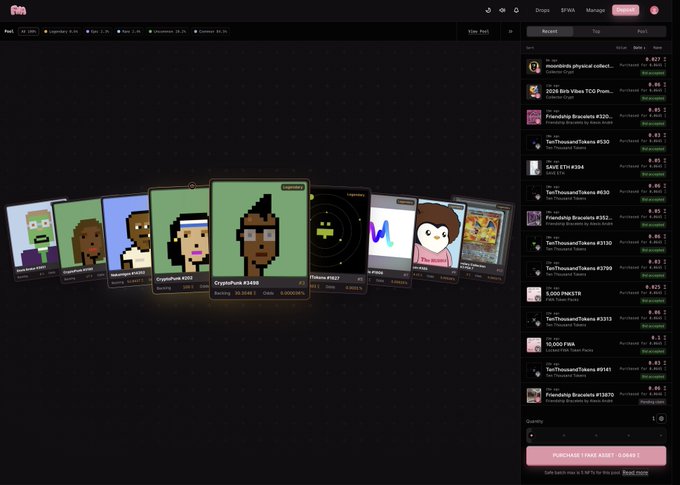The image size is (680, 485).
Task: Open the history clock icon in header
Action: (488, 10)
